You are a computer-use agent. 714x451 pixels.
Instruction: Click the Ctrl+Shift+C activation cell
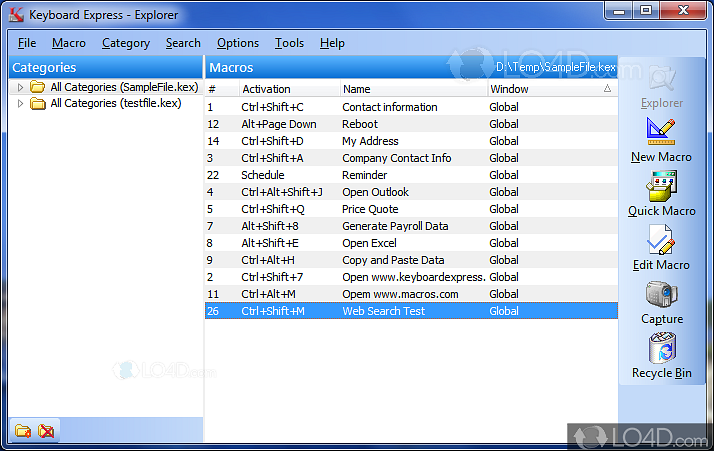272,107
